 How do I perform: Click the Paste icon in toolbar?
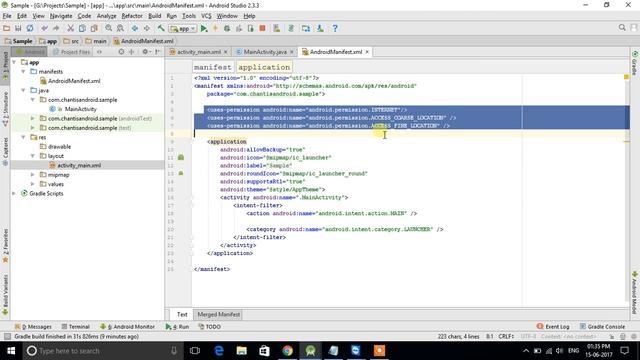[x=94, y=28]
